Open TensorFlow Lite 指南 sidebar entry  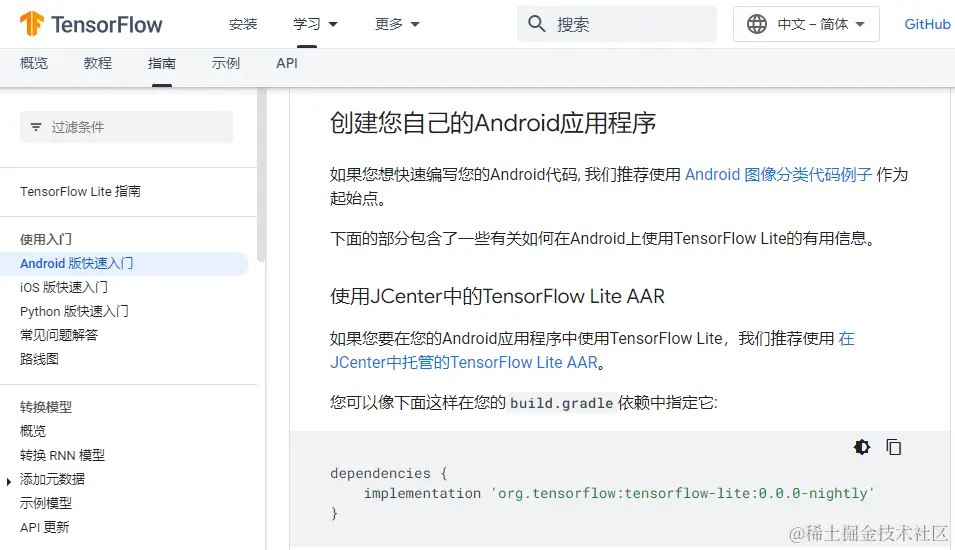80,191
